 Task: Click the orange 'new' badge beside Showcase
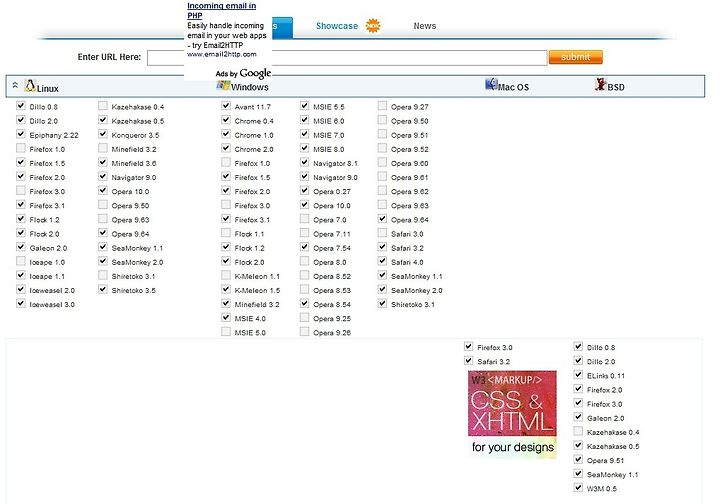pyautogui.click(x=373, y=26)
